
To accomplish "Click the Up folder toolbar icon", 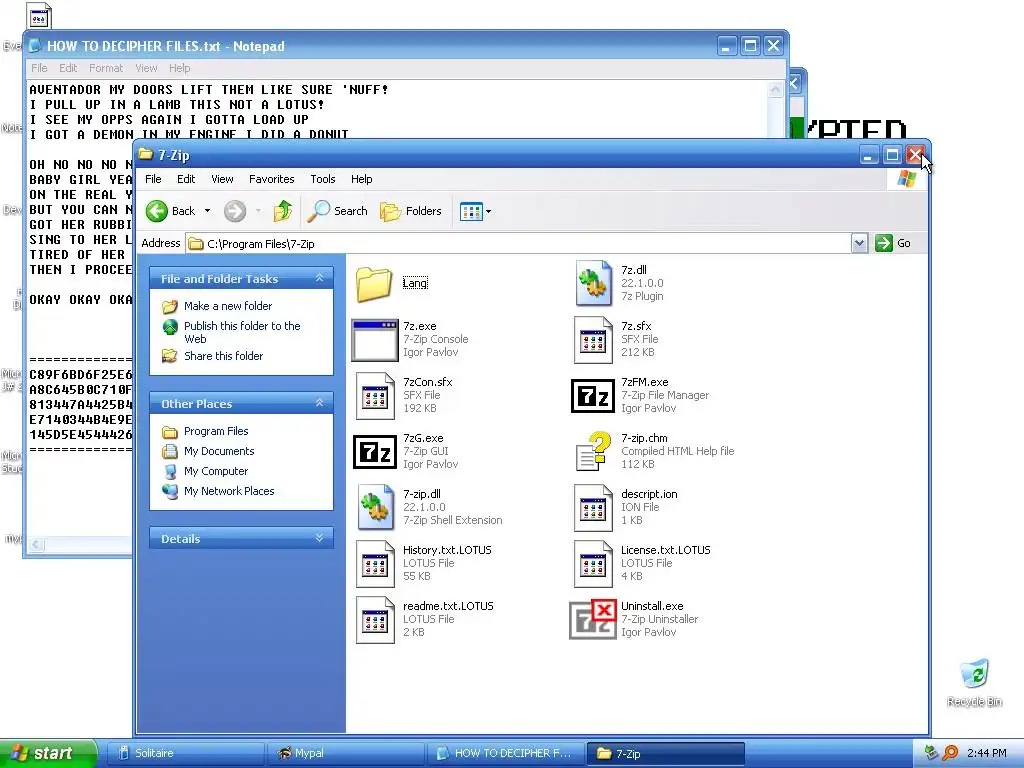I will (x=282, y=211).
